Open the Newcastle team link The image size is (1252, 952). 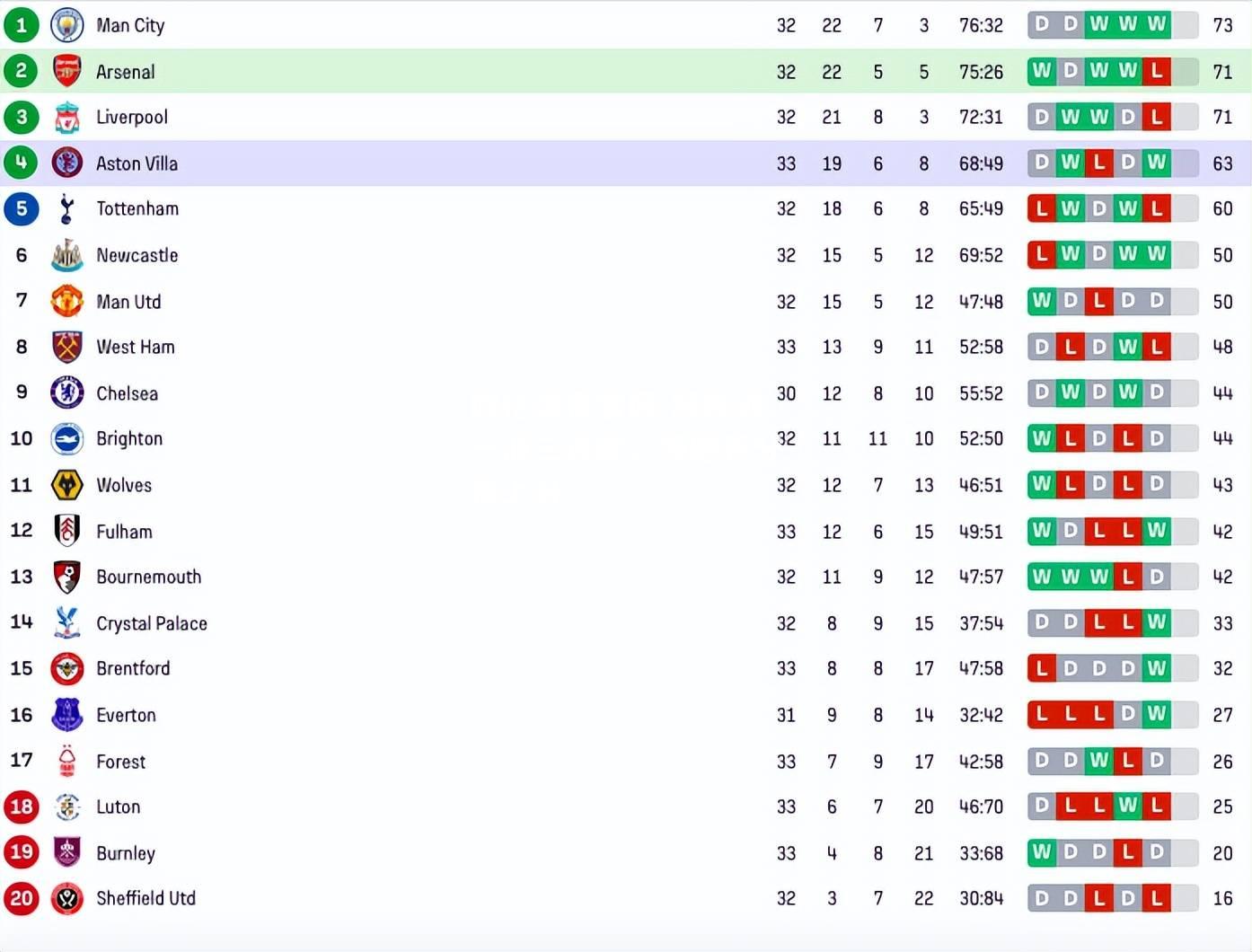137,255
